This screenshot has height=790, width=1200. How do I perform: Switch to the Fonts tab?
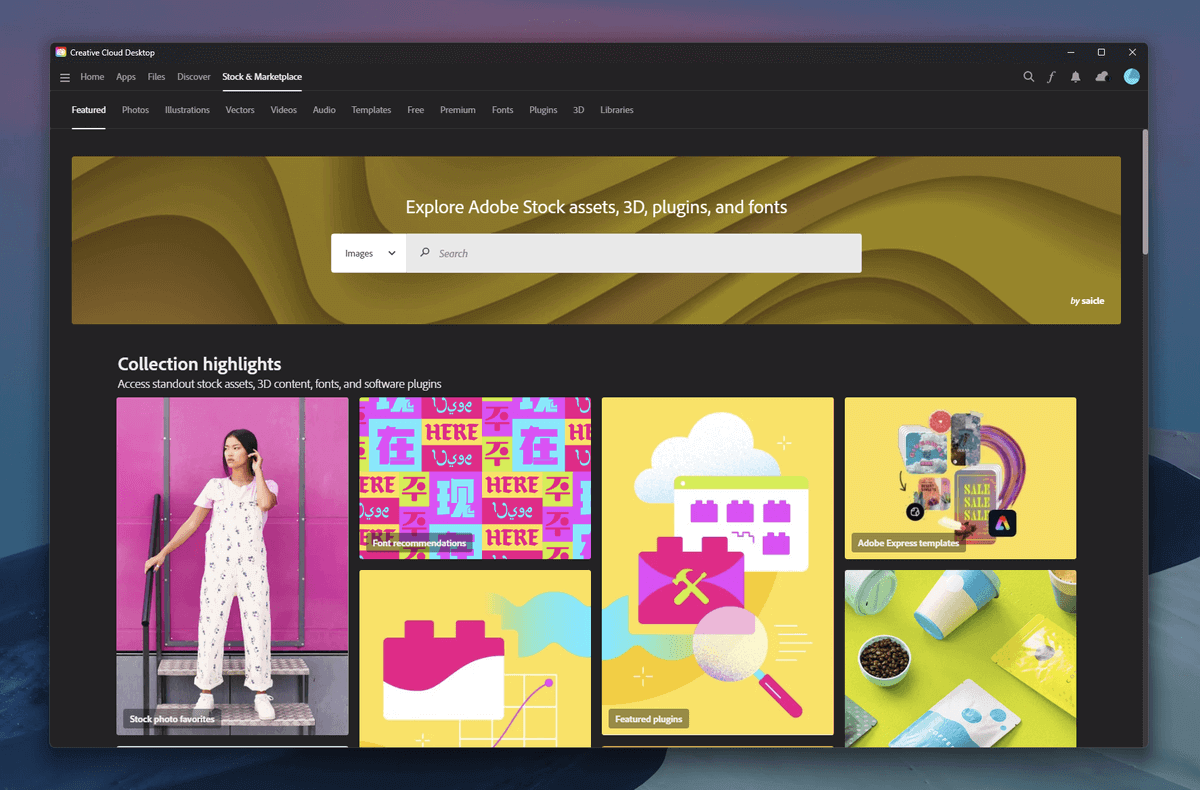(503, 110)
